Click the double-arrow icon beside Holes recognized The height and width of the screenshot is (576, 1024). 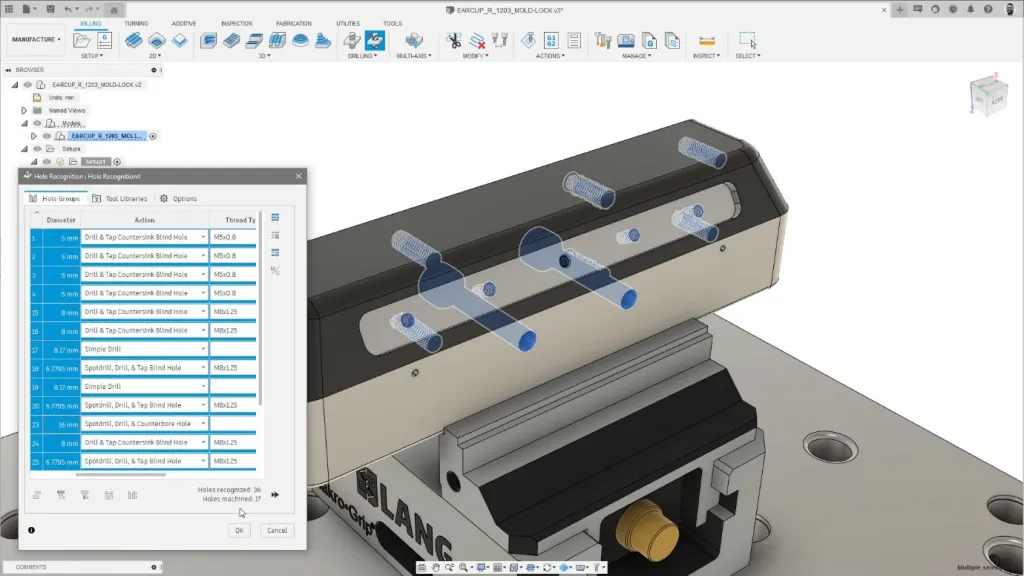(275, 494)
